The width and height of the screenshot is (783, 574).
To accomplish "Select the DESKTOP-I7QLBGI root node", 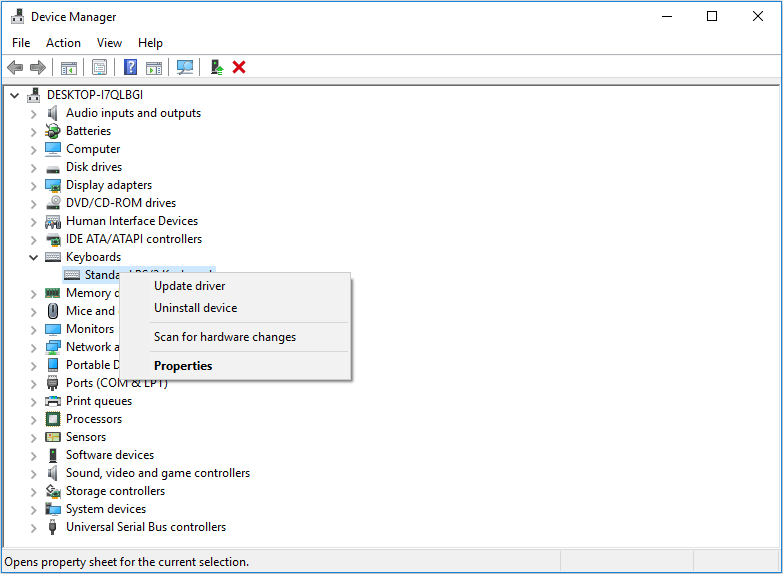I will coord(95,95).
